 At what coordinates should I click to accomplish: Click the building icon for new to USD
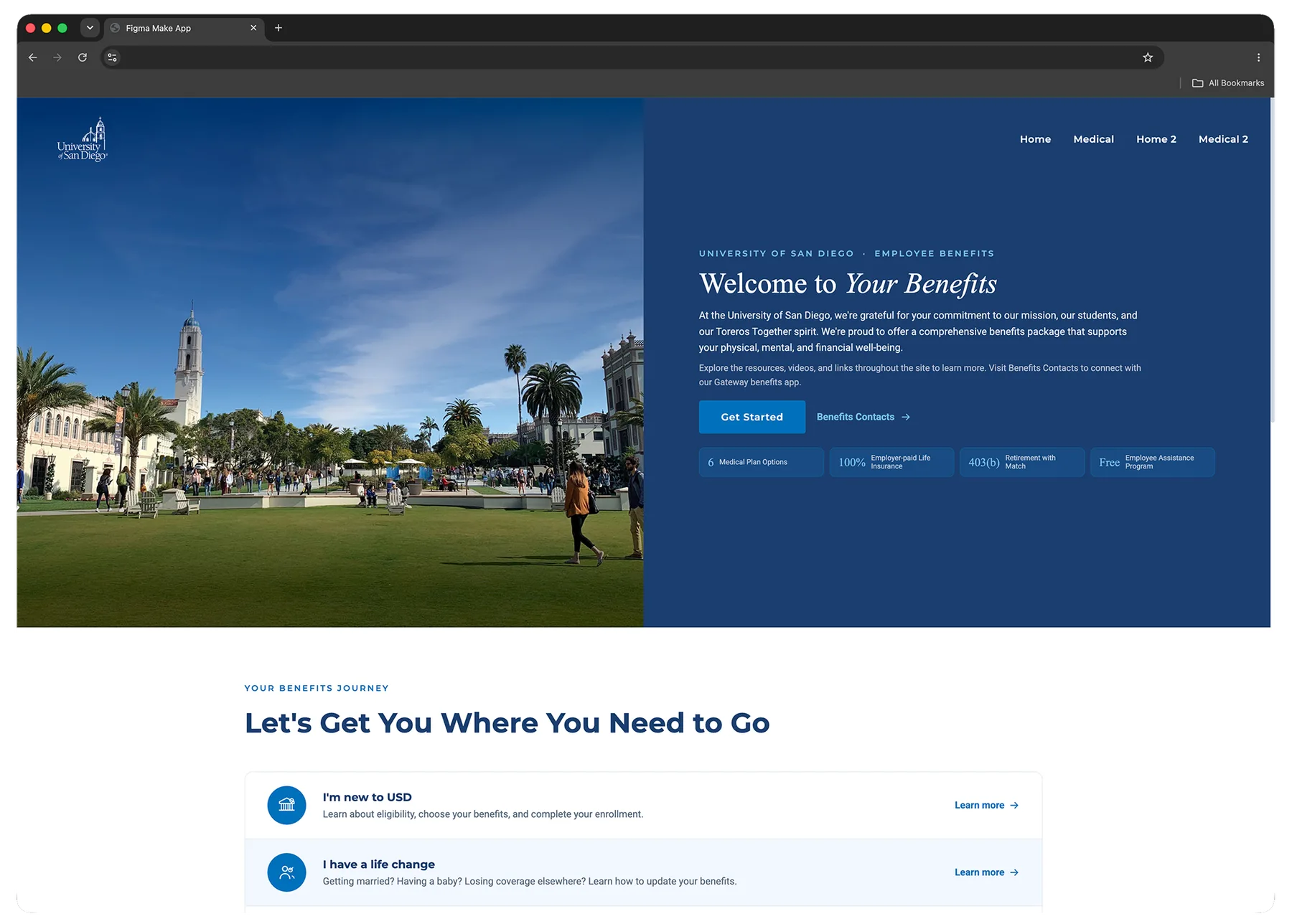coord(286,805)
